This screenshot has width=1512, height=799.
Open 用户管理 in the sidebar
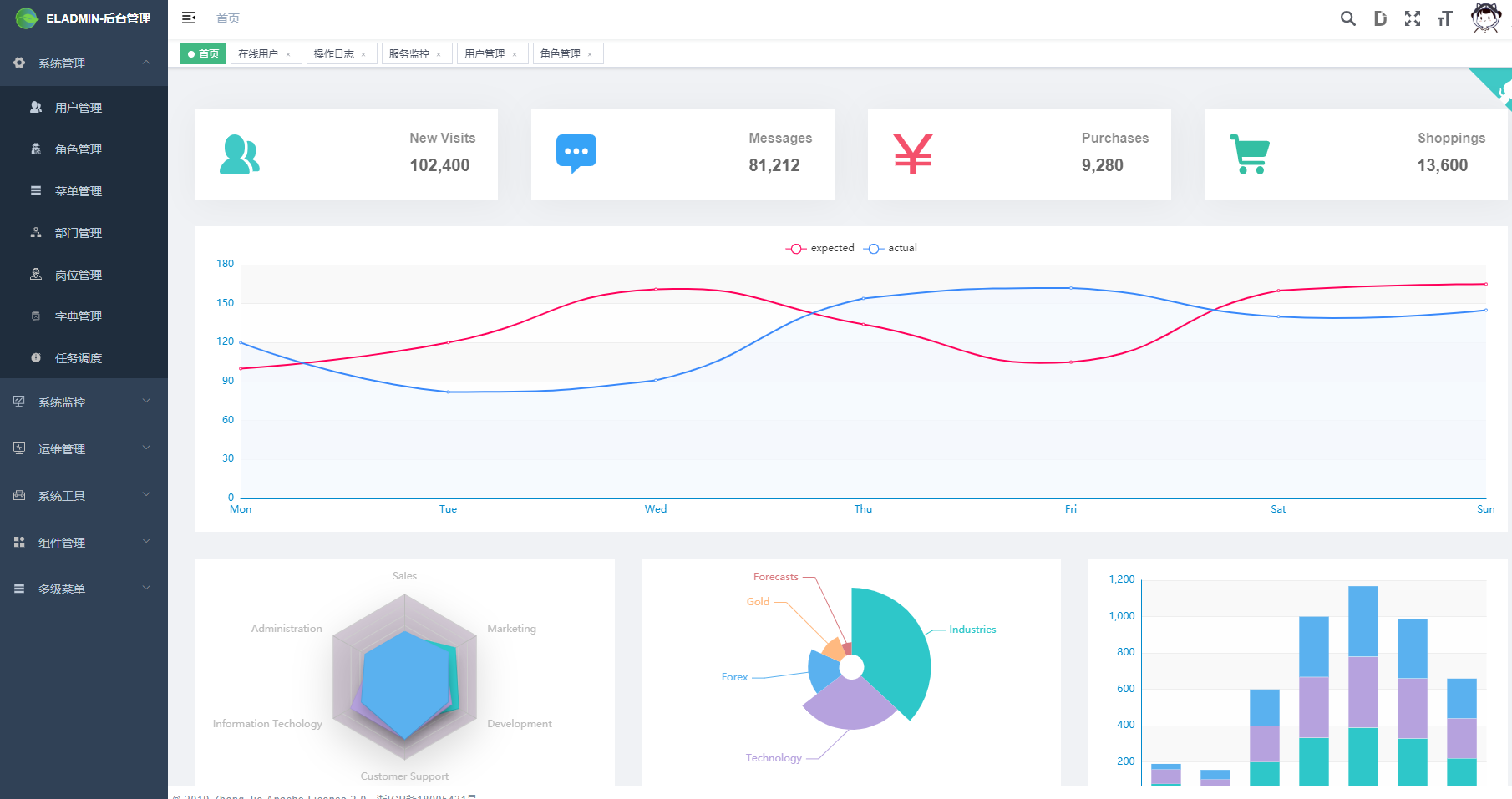(x=84, y=107)
